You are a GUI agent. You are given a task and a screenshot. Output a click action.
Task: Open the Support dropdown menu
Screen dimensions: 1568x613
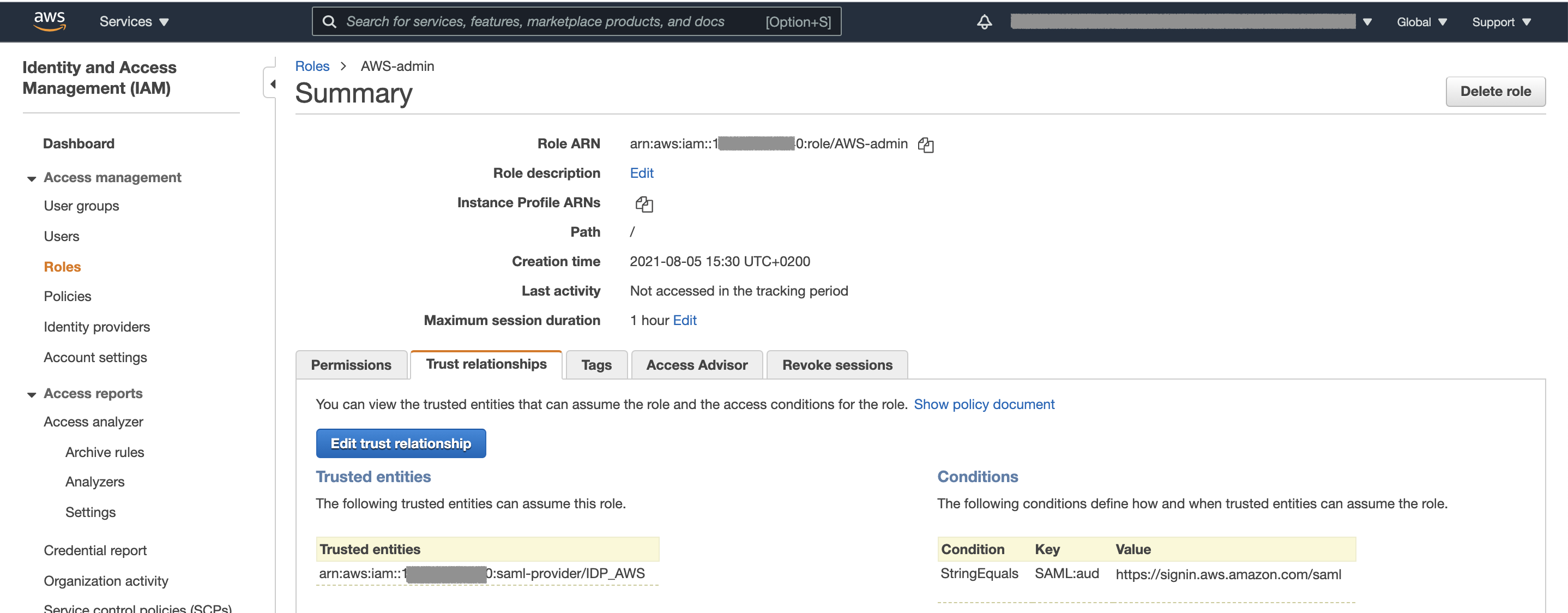[1500, 22]
